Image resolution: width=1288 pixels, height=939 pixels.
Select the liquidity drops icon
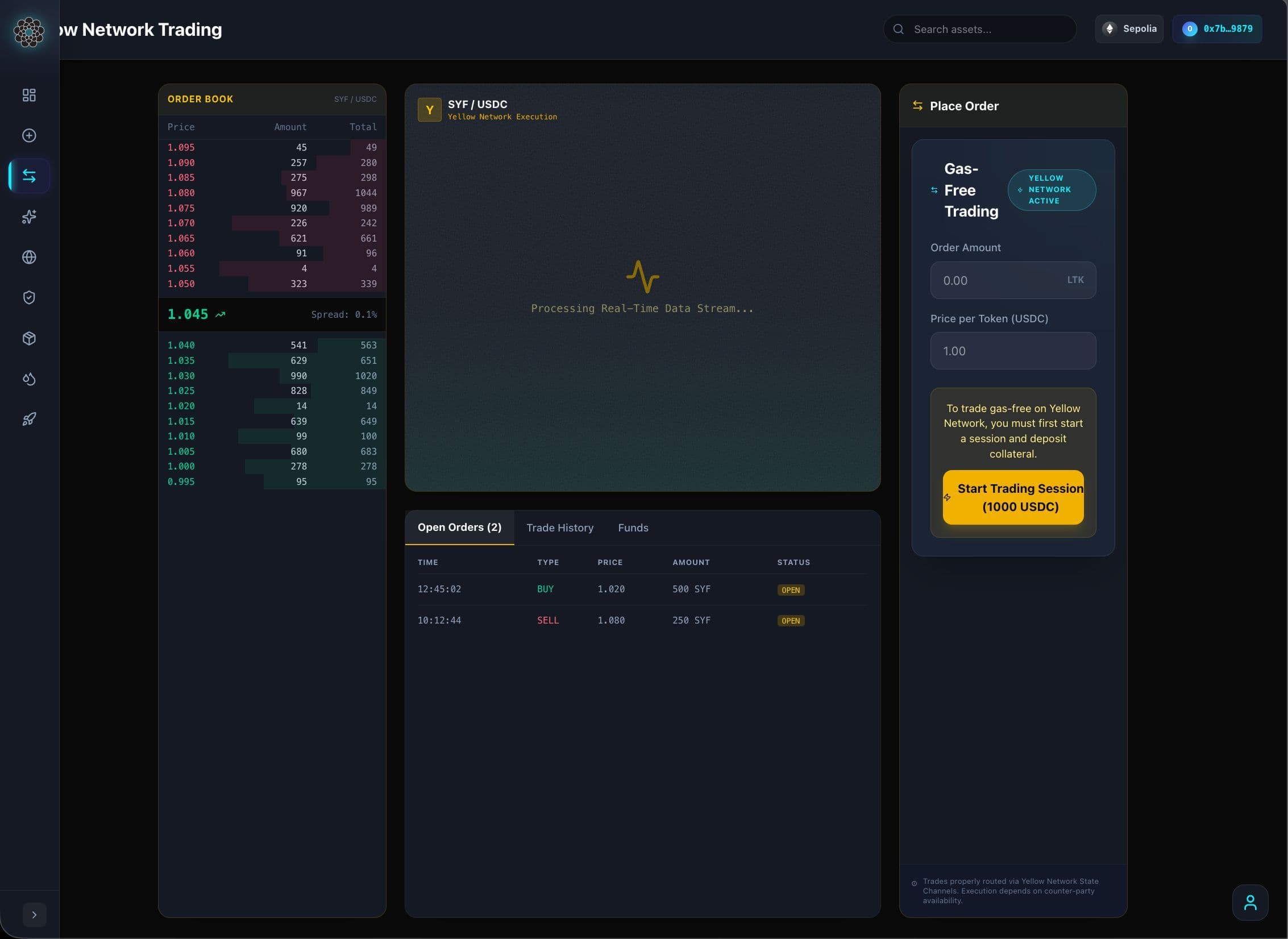[x=29, y=379]
